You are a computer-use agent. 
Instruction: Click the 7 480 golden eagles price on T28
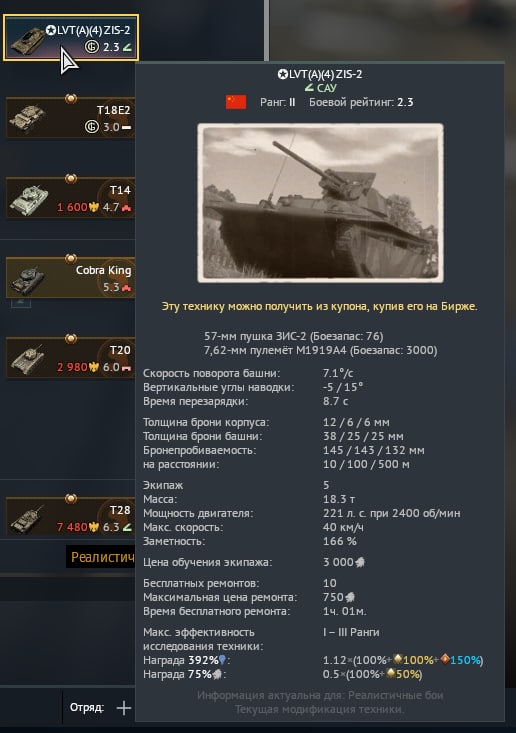(78, 527)
